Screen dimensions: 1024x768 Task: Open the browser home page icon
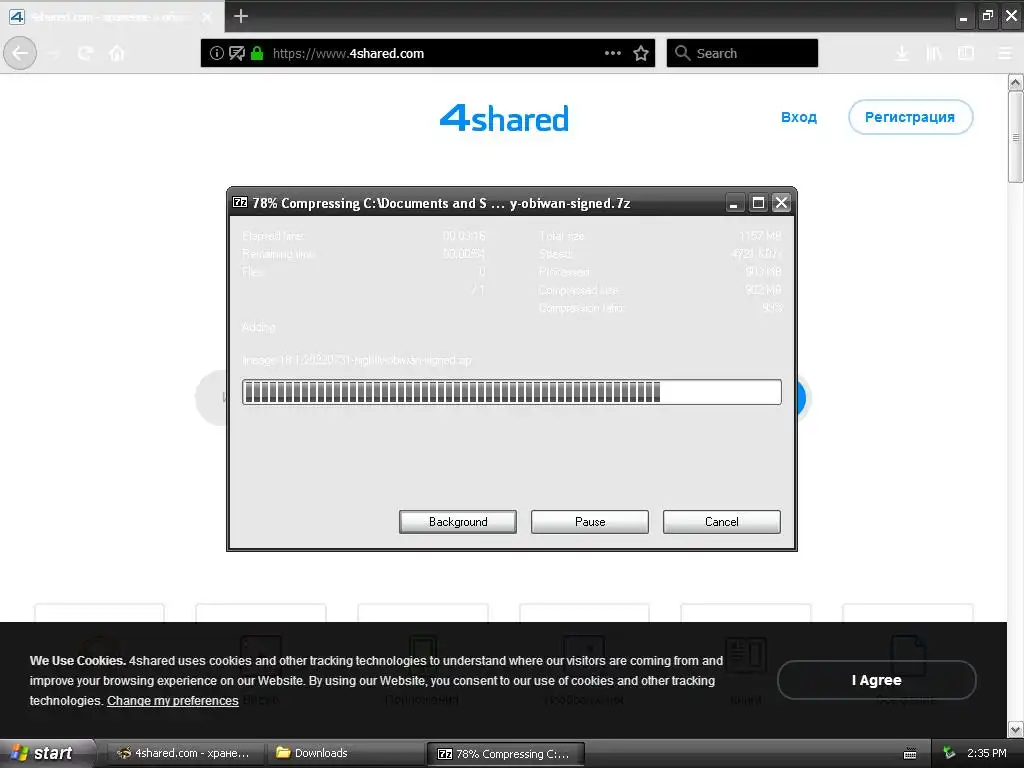pos(117,54)
